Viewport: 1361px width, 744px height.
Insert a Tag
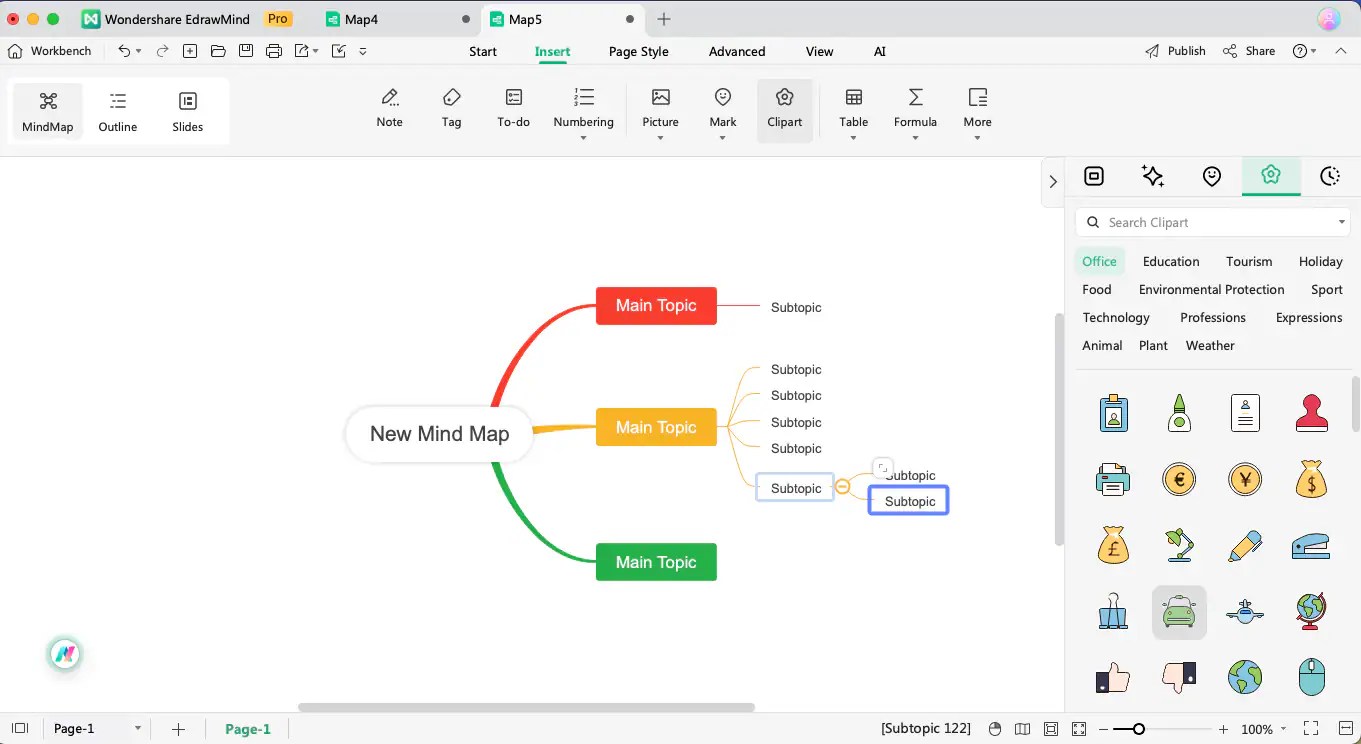(452, 108)
